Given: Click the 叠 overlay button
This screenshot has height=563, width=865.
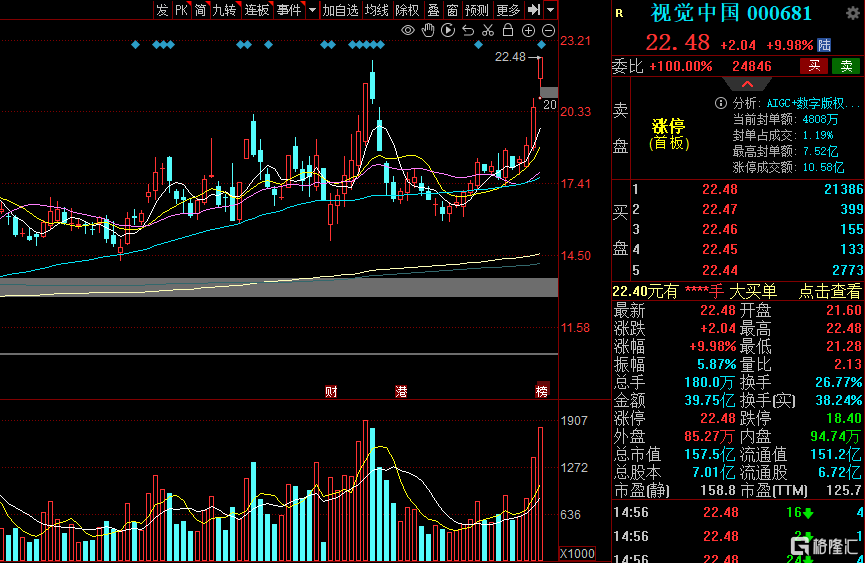Looking at the screenshot, I should tap(434, 10).
